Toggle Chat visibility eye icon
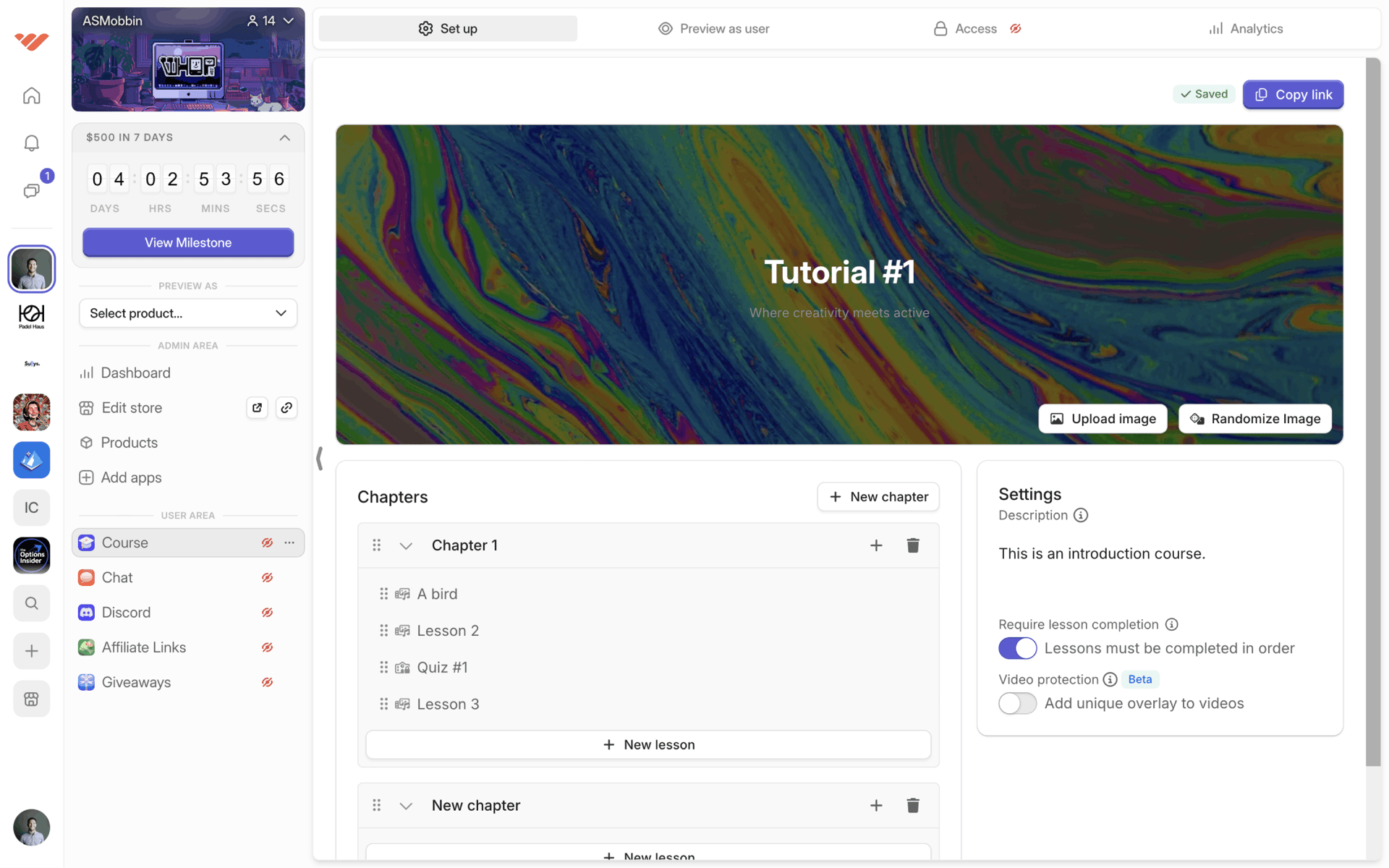 (x=267, y=577)
